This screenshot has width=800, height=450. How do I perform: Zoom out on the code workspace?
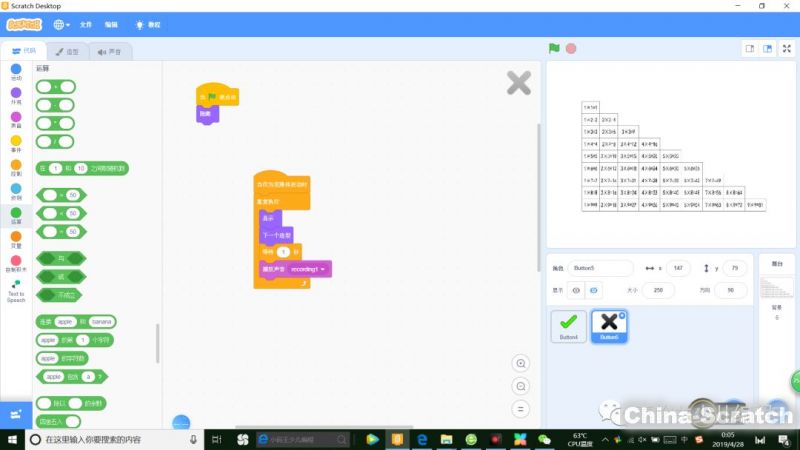click(520, 386)
